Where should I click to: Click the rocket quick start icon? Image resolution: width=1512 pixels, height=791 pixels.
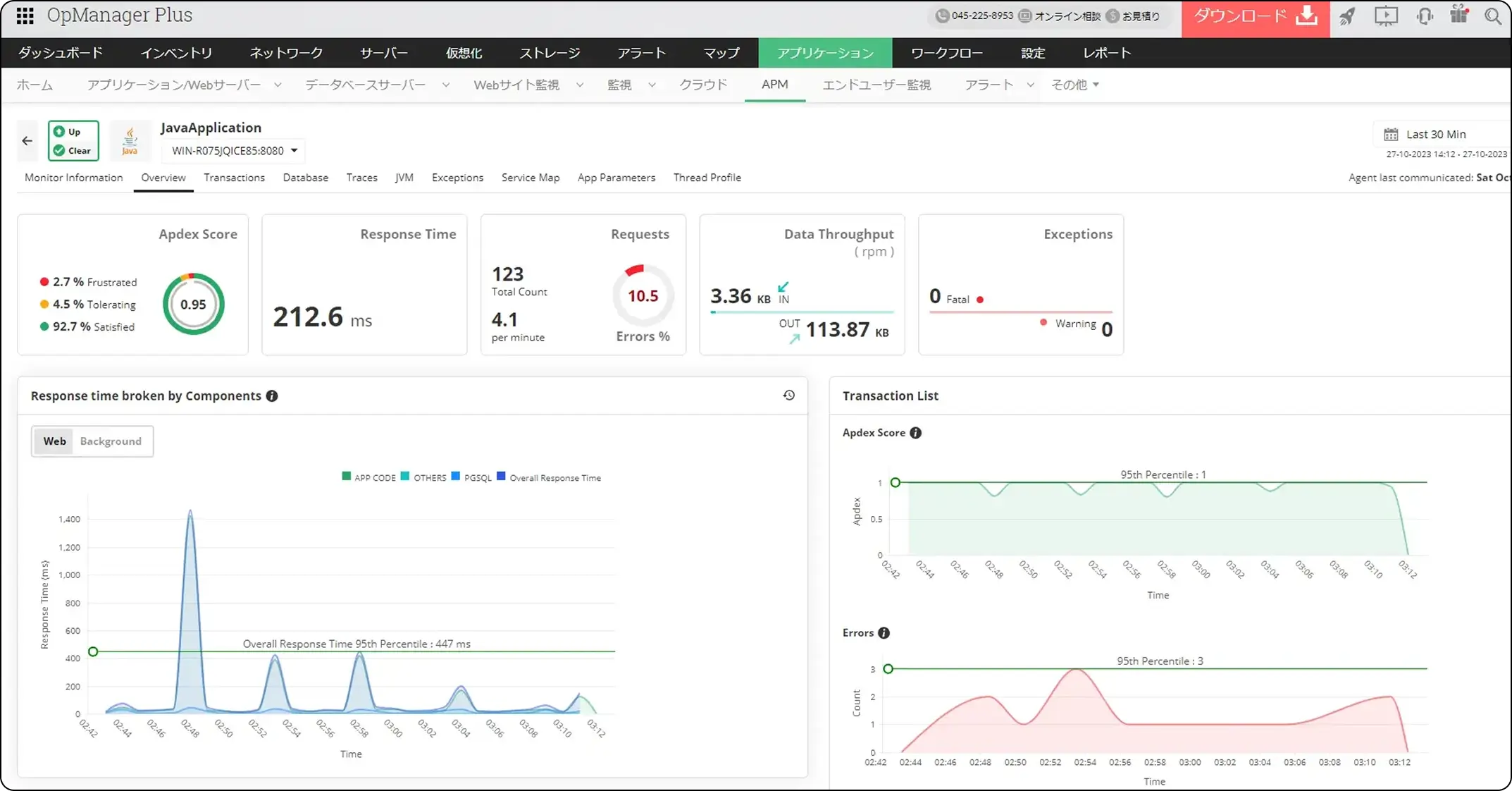coord(1347,16)
